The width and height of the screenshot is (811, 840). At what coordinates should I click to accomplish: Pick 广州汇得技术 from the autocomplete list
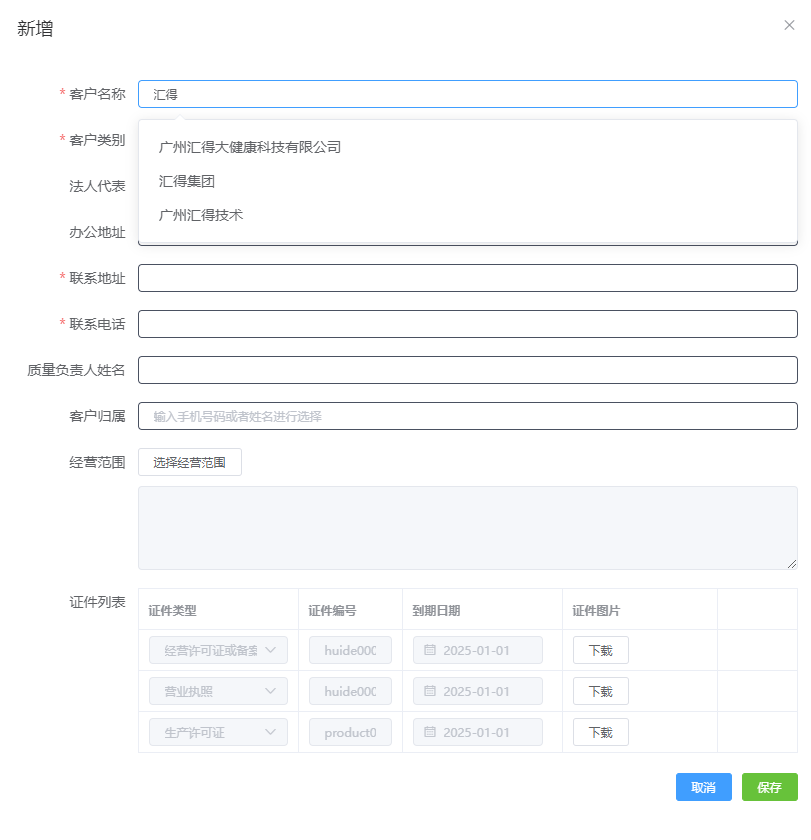tap(199, 215)
